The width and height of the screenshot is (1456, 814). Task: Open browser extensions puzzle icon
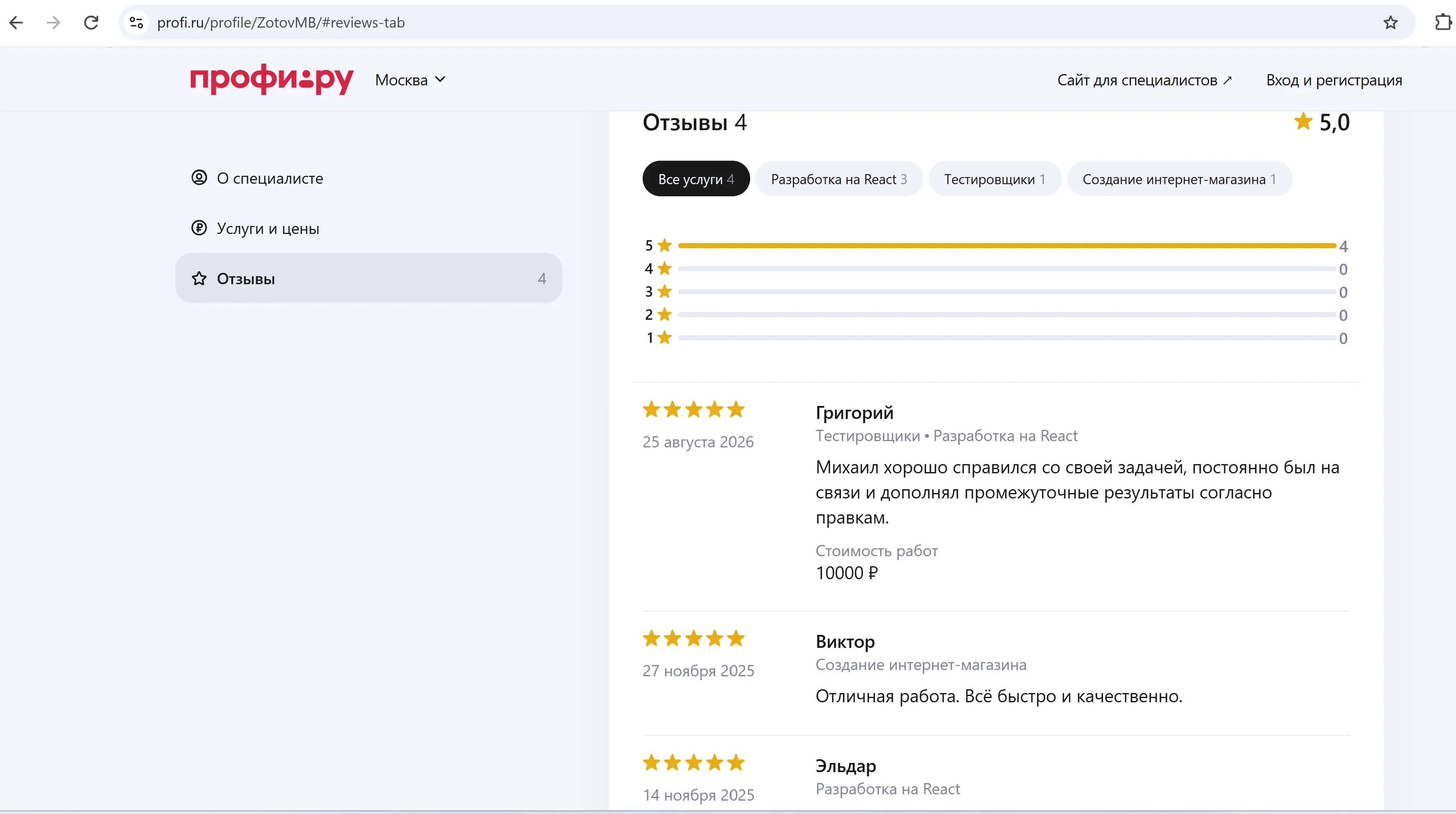[1443, 23]
